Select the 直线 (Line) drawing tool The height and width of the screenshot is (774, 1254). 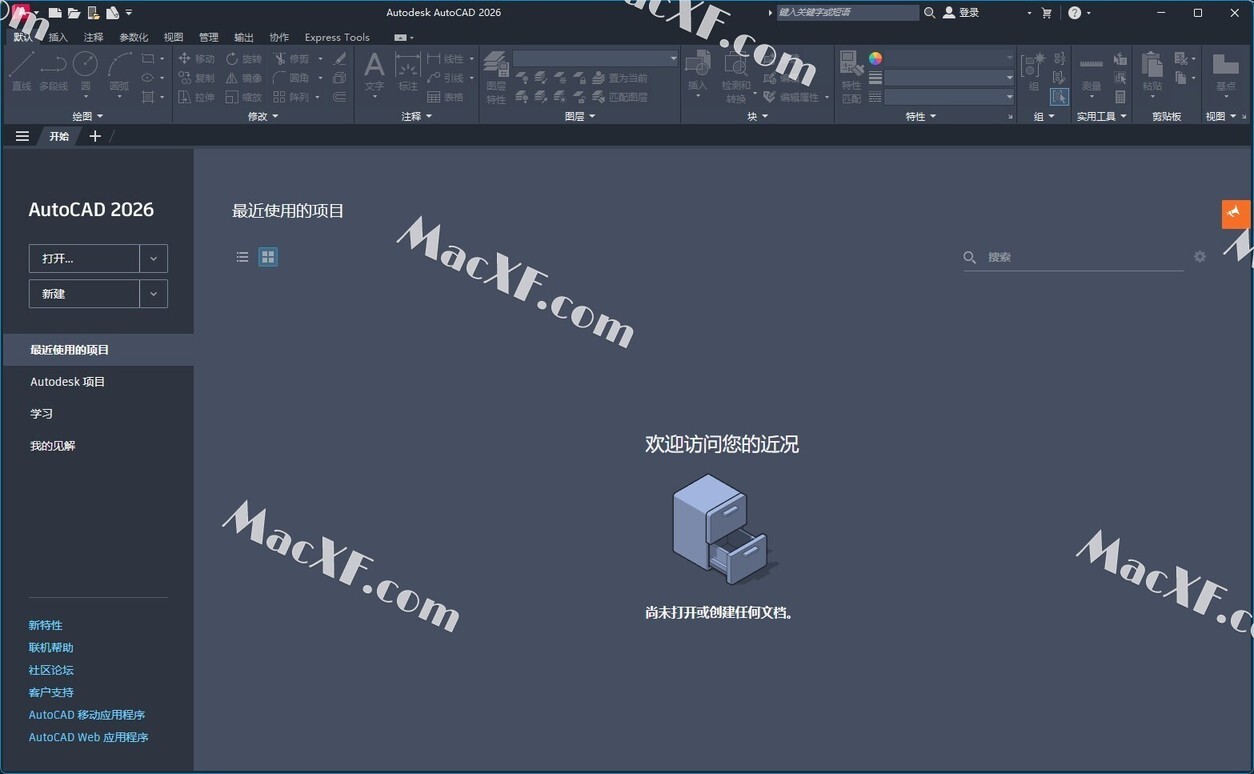tap(22, 70)
